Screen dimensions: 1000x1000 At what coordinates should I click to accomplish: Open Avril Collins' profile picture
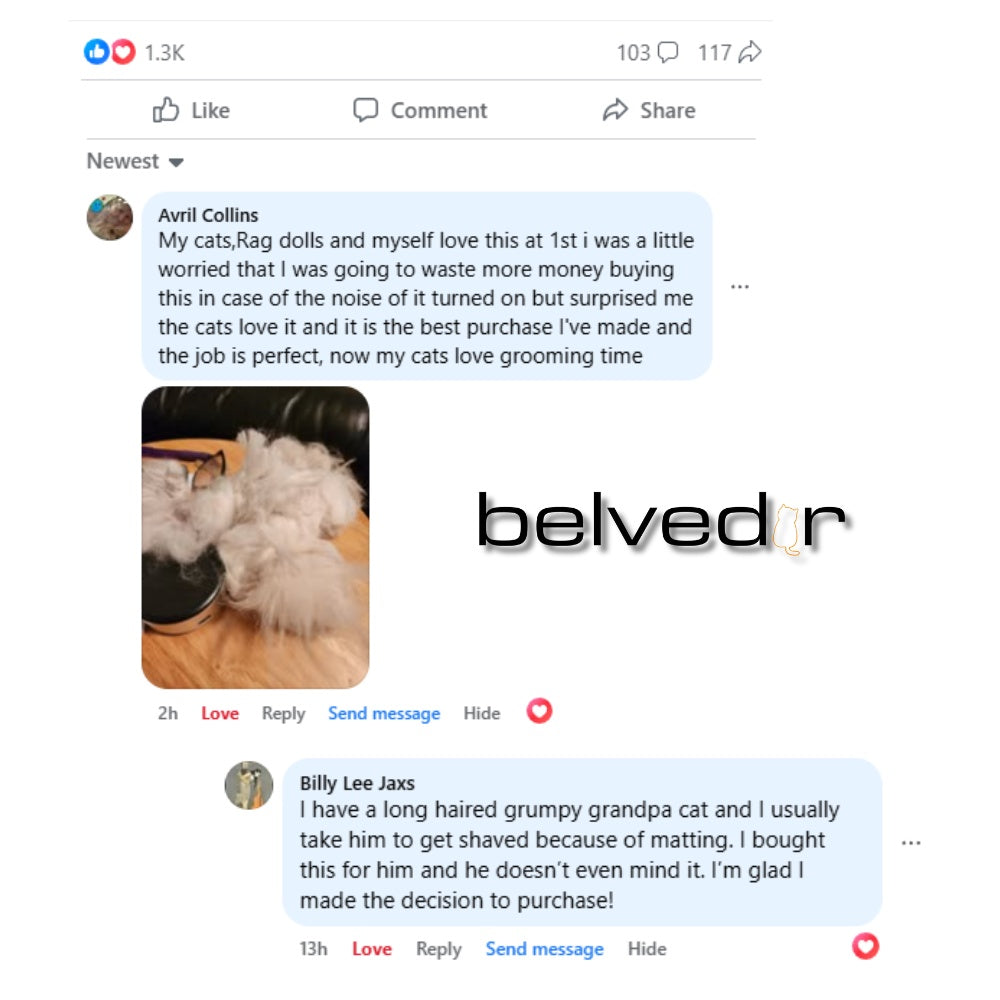[x=110, y=217]
